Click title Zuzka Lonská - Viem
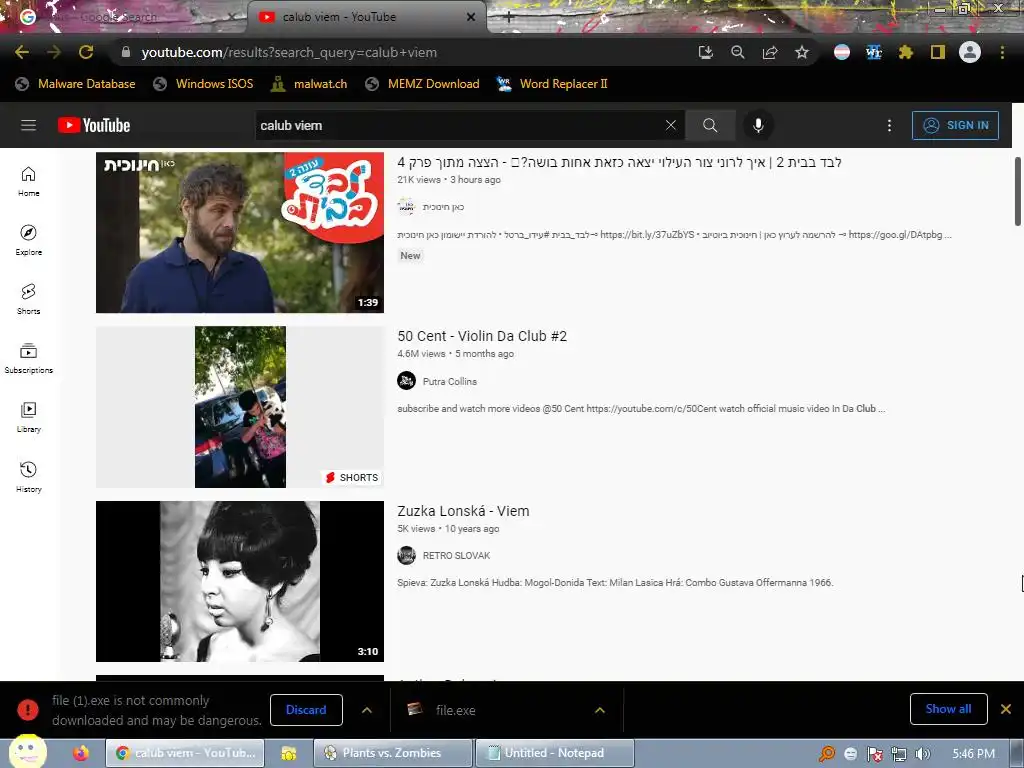This screenshot has height=768, width=1024. (463, 511)
